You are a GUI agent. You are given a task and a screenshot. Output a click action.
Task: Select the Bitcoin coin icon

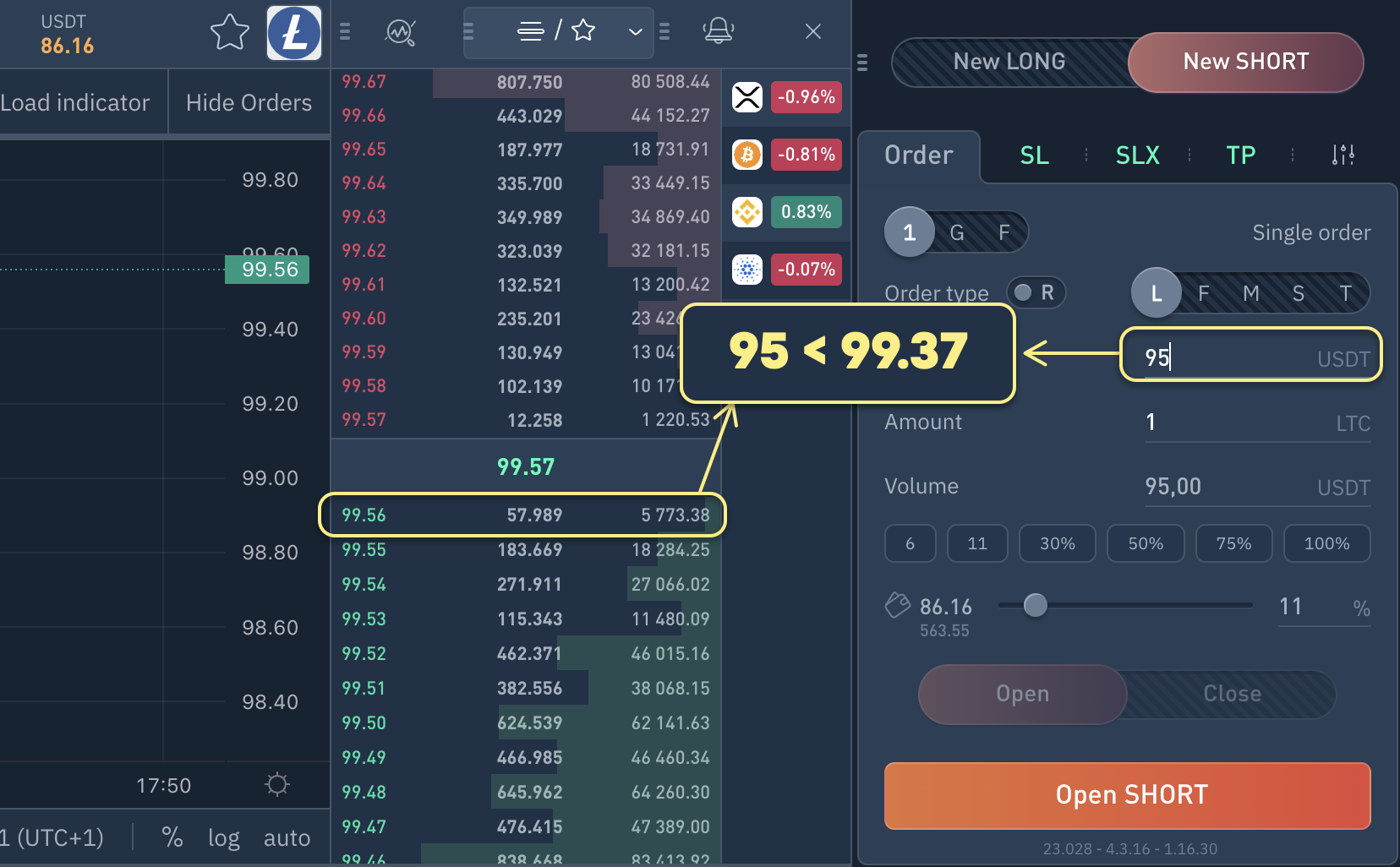pos(747,155)
